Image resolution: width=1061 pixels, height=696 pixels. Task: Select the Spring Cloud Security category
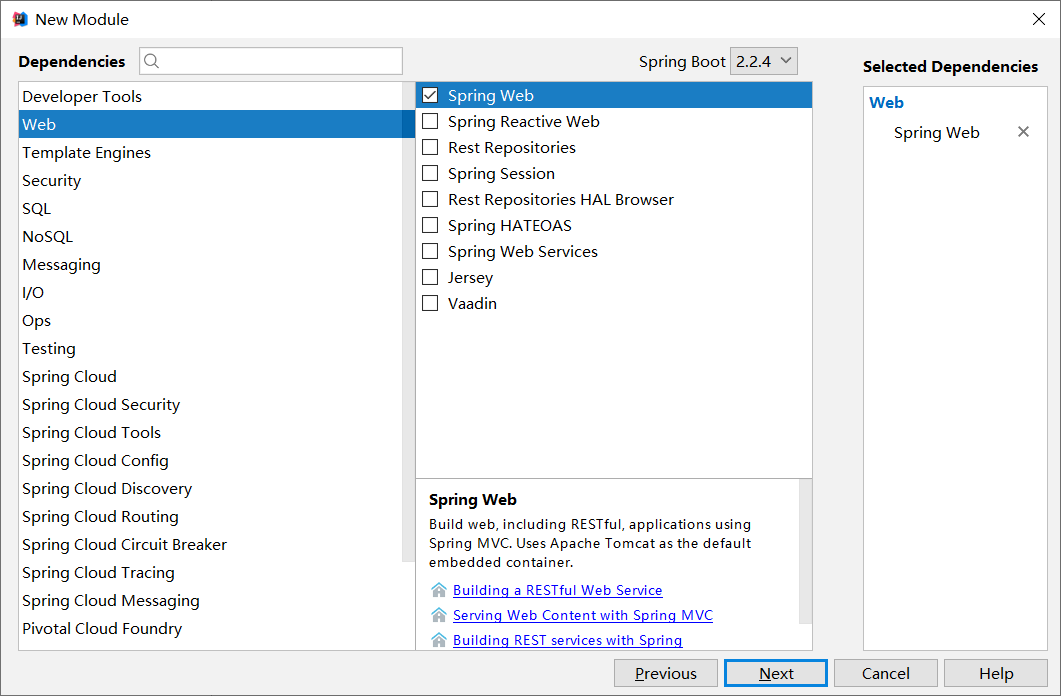point(210,404)
